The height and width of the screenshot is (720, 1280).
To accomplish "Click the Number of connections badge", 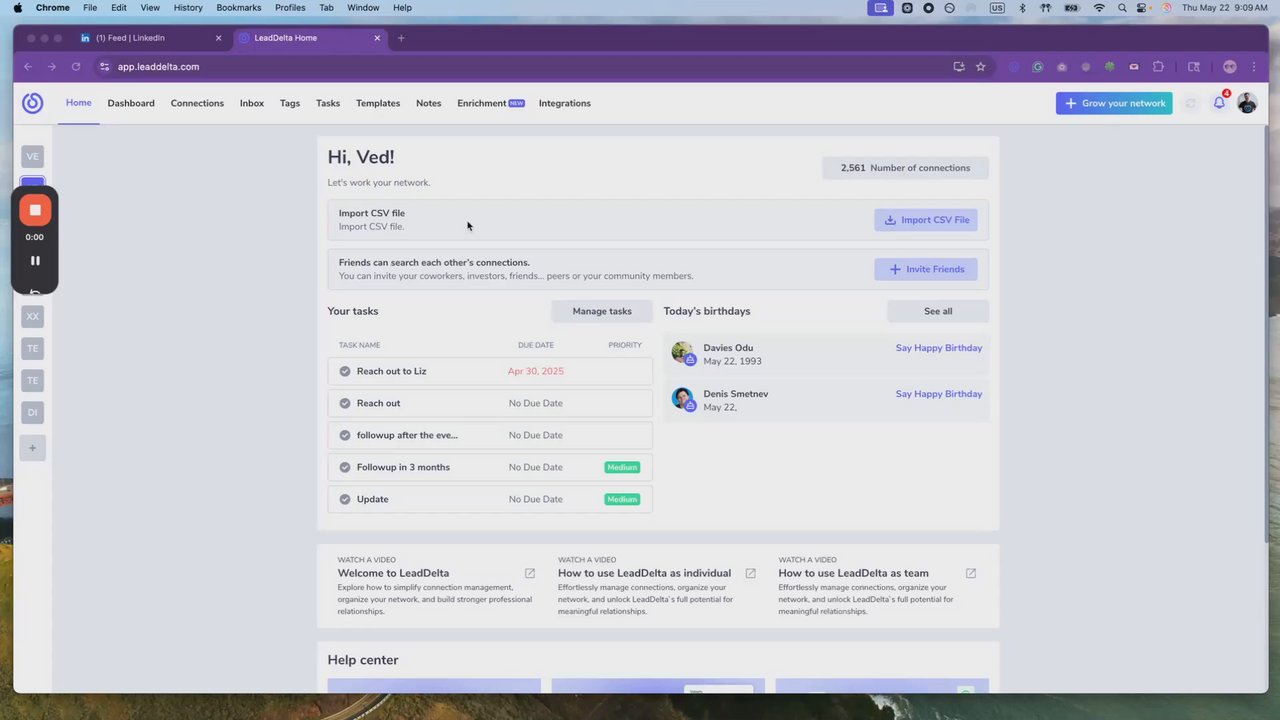I will pyautogui.click(x=905, y=168).
